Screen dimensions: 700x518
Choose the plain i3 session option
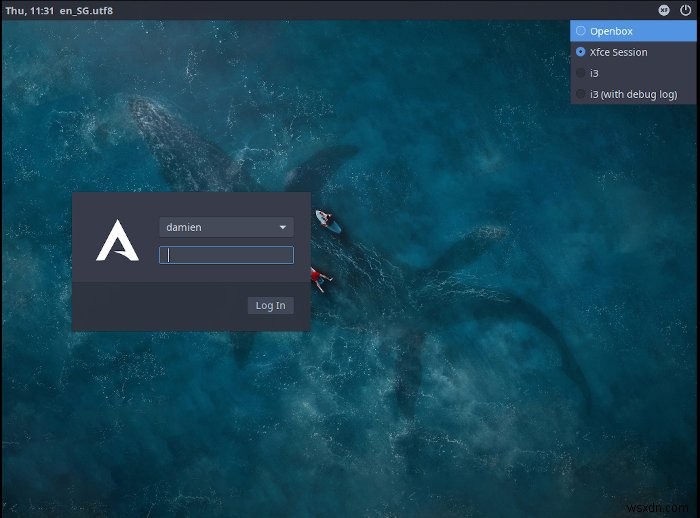point(633,73)
